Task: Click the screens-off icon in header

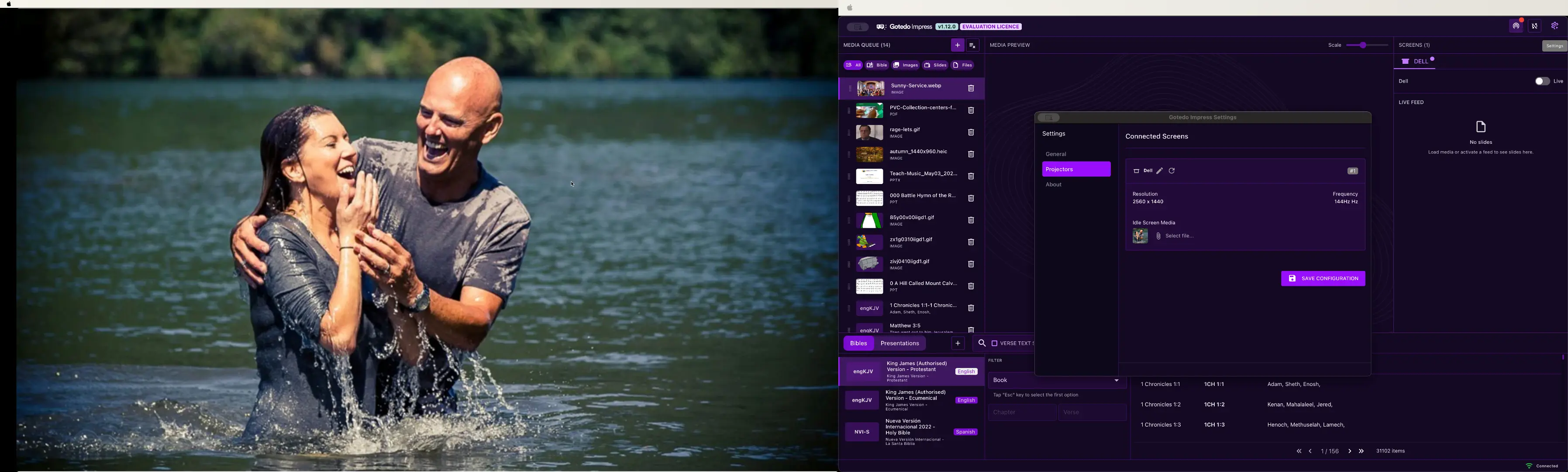Action: point(1534,26)
